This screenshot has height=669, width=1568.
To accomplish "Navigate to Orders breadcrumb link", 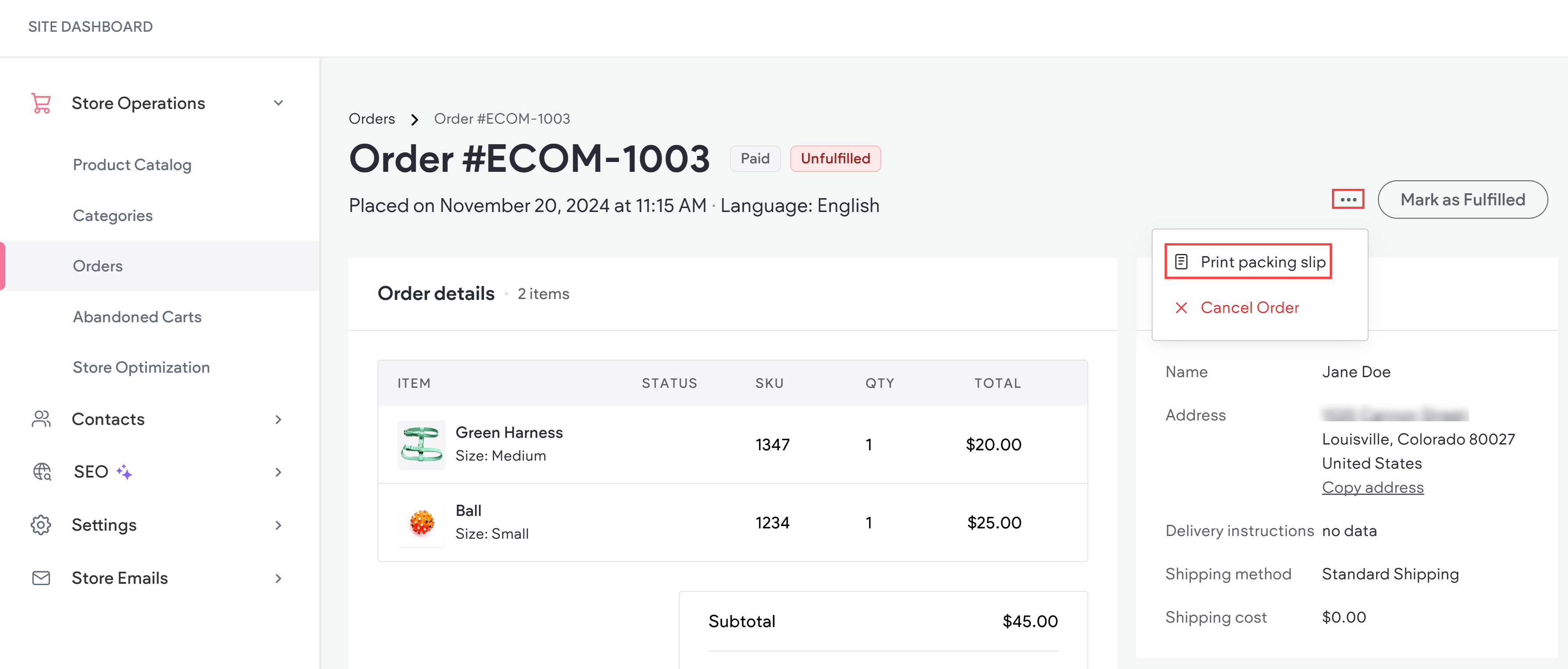I will [371, 119].
